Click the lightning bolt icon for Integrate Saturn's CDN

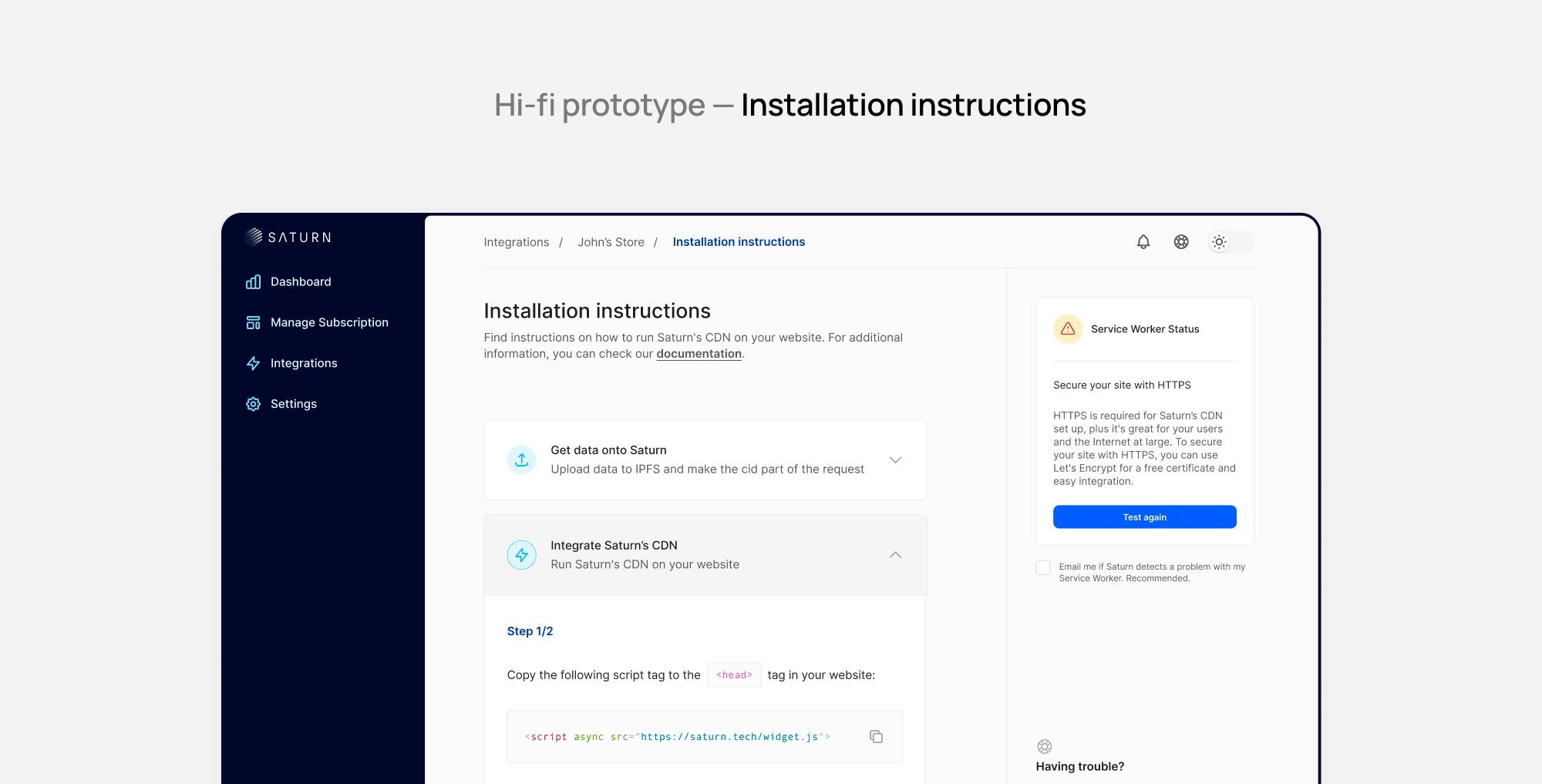(522, 555)
